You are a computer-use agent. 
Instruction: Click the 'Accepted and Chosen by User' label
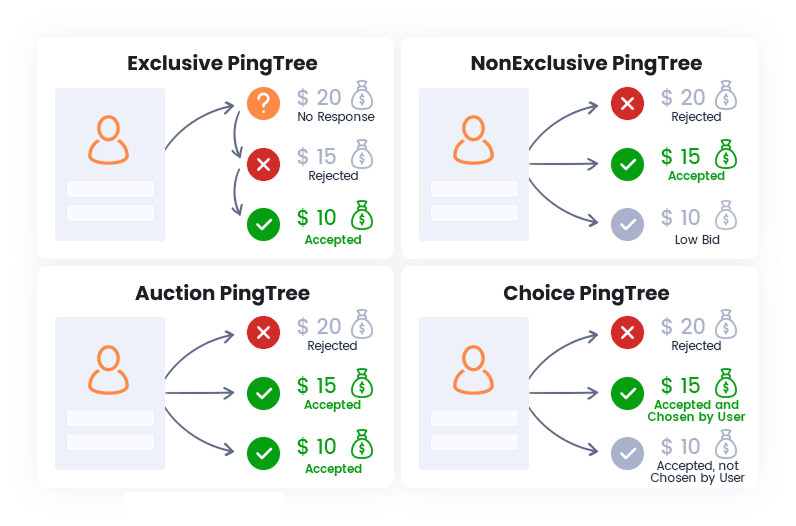pos(696,411)
